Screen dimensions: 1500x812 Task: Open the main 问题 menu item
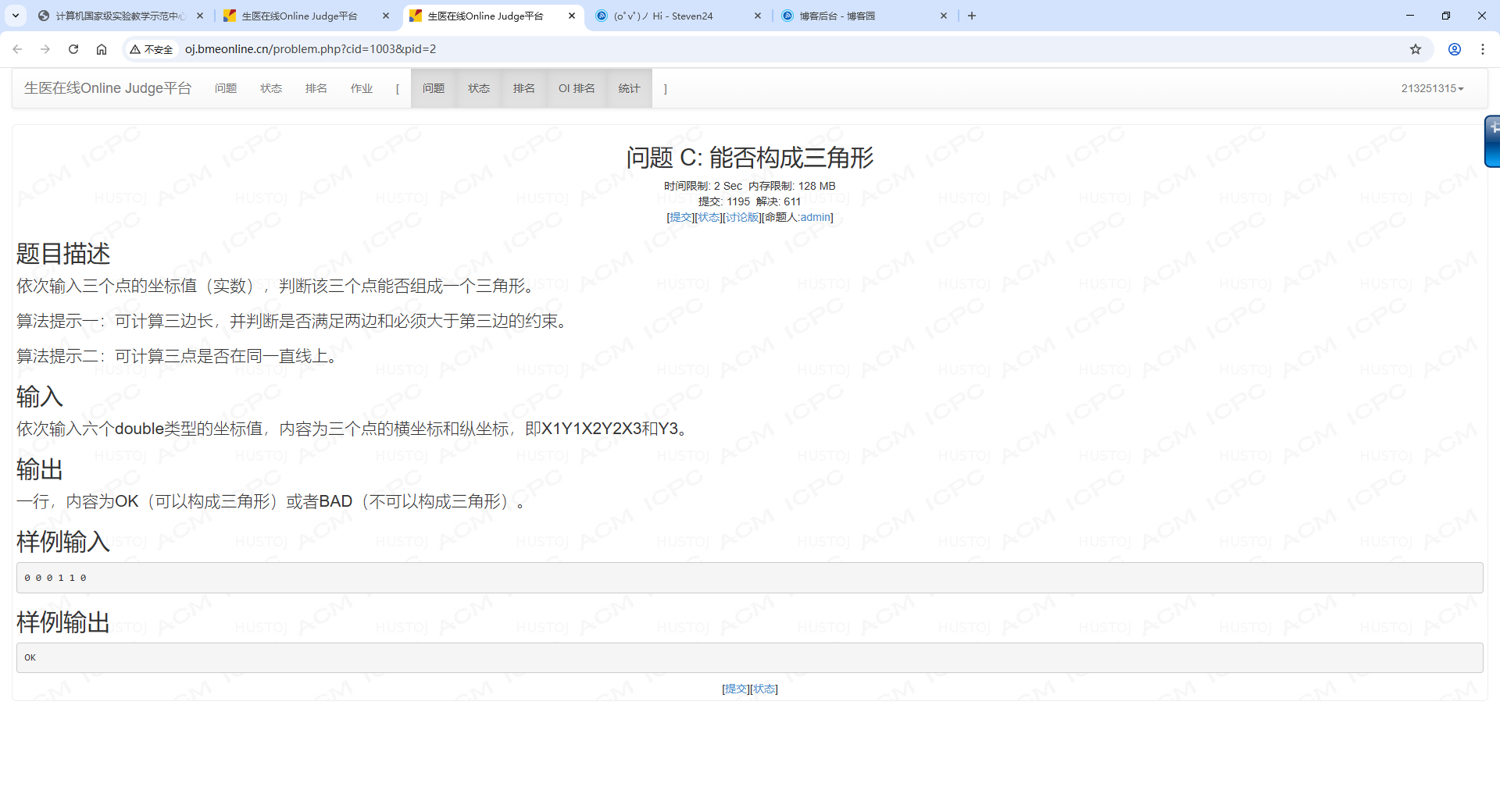[x=226, y=88]
